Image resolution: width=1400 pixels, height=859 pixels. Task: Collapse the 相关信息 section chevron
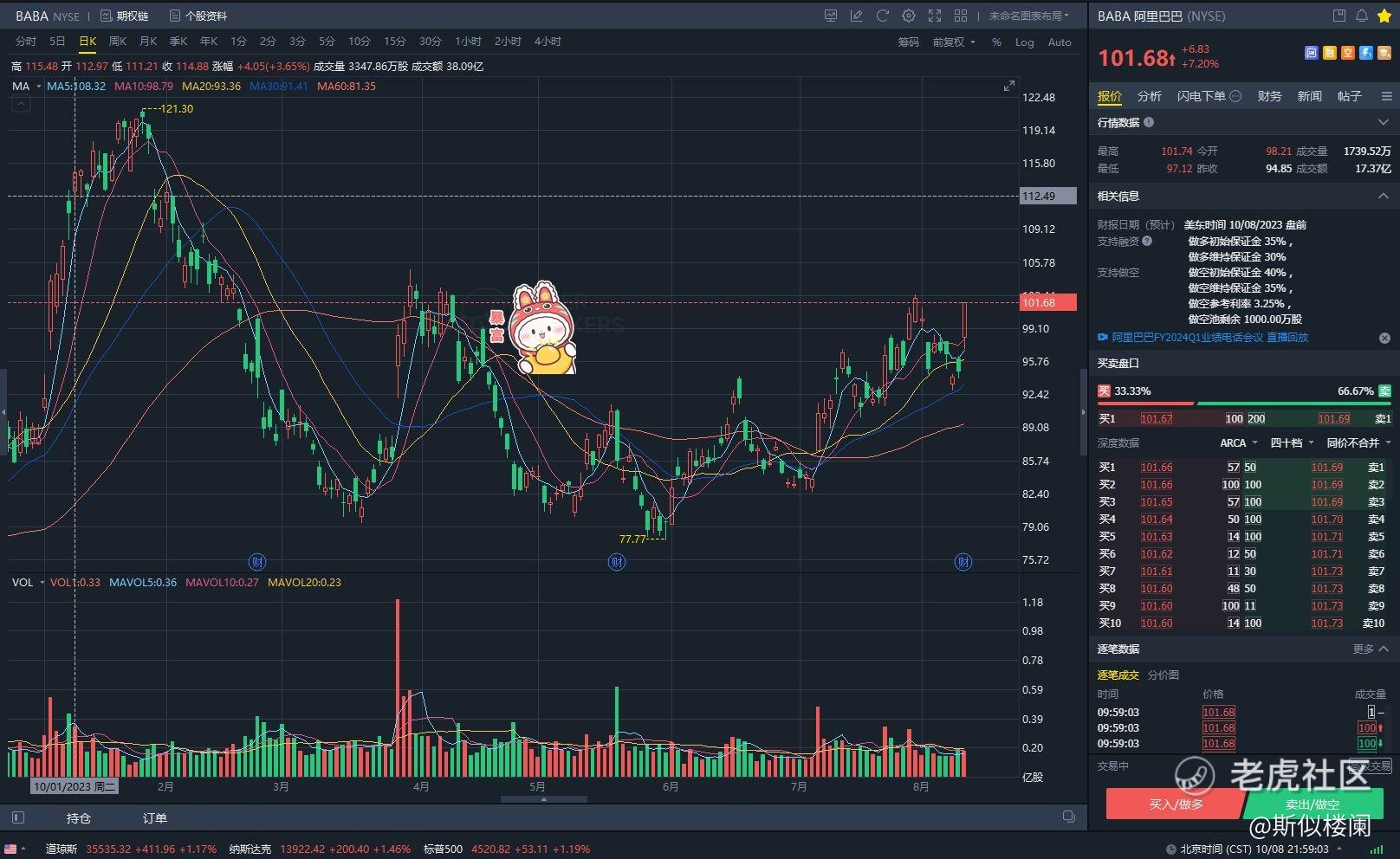[x=1384, y=197]
